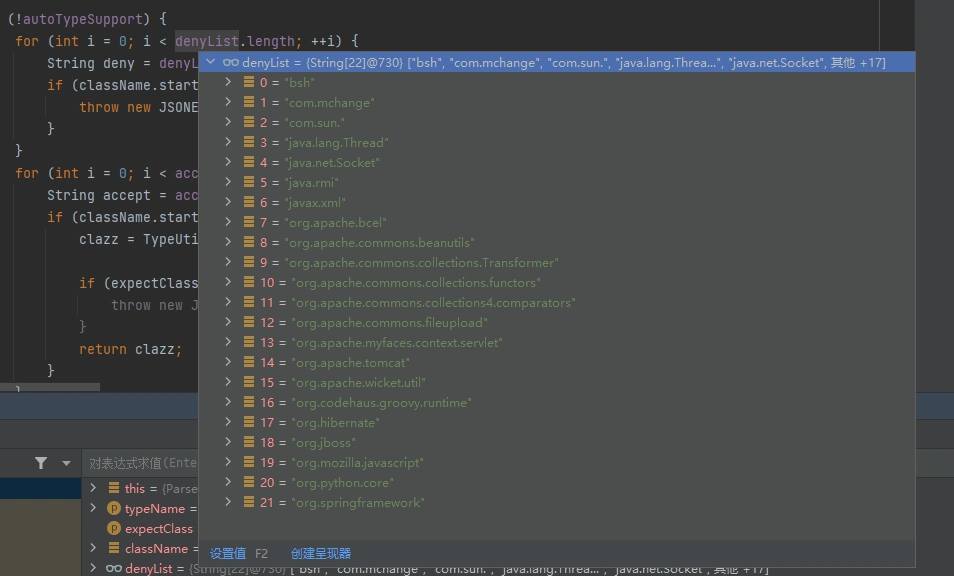
Task: Click the filter funnel icon in variables panel
Action: tap(41, 463)
